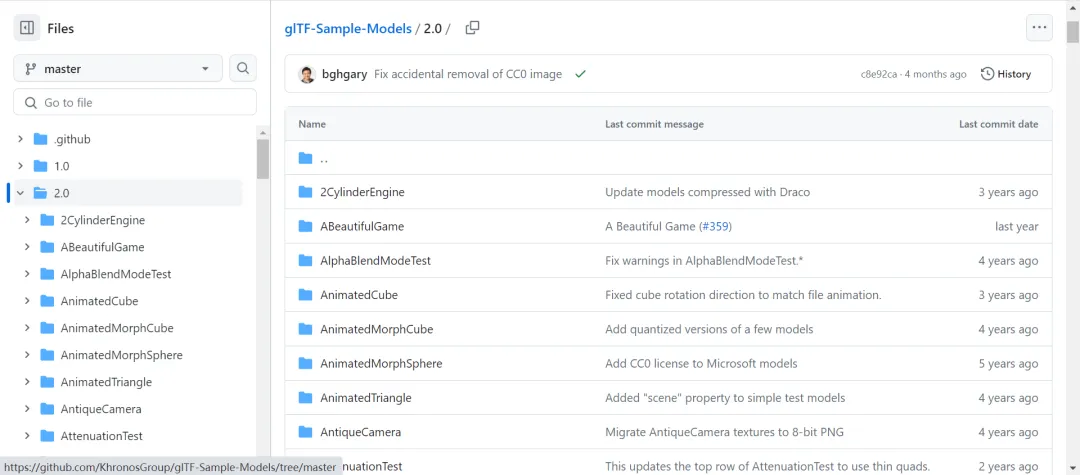Click the search magnifier icon beside branch selector
Screen dimensions: 1080x475
click(x=243, y=69)
